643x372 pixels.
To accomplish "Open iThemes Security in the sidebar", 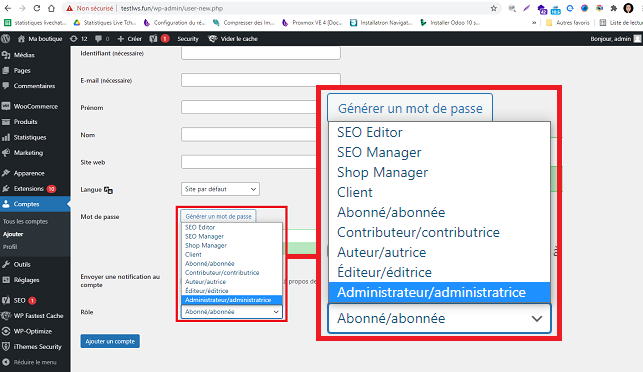I will tap(38, 347).
